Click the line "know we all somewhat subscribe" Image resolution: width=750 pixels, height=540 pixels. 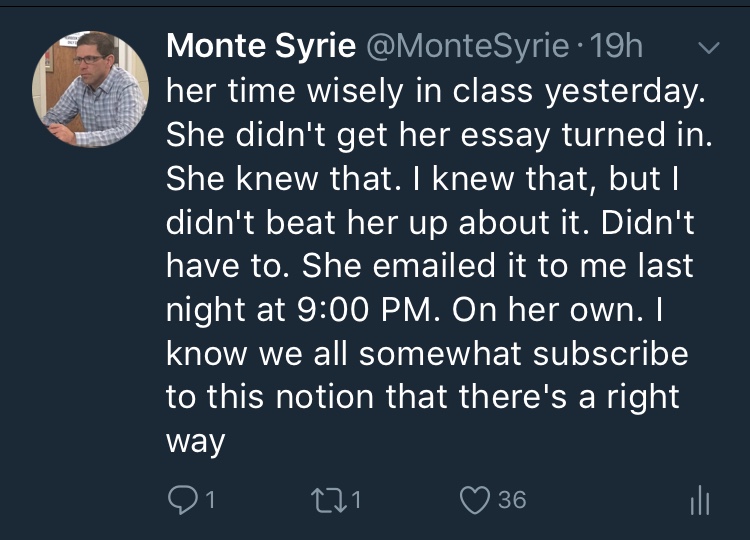click(426, 354)
